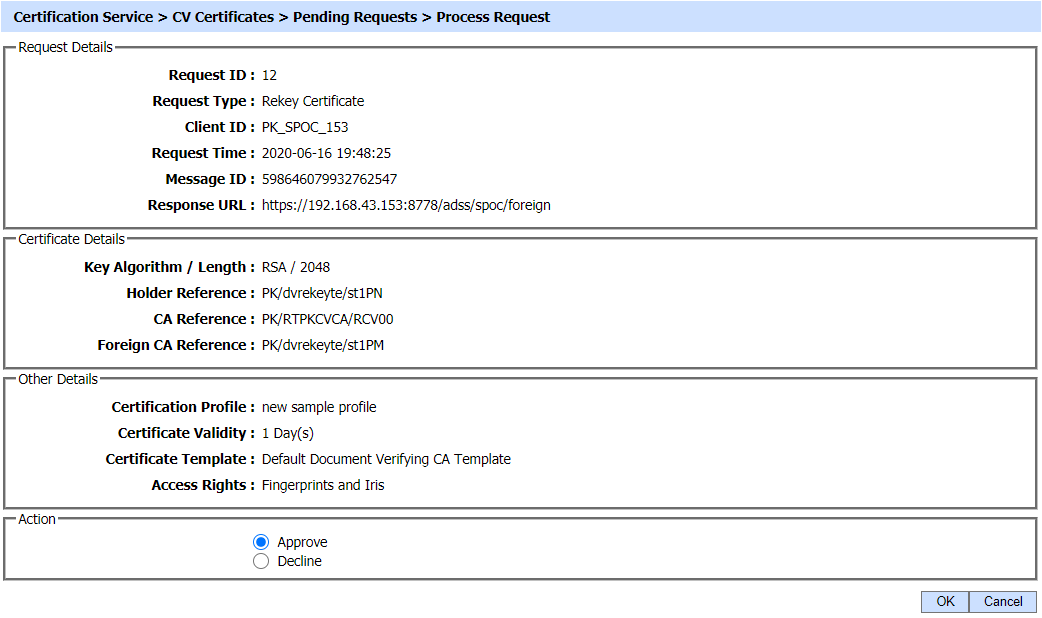
Task: Click the Cancel button
Action: pyautogui.click(x=1002, y=601)
